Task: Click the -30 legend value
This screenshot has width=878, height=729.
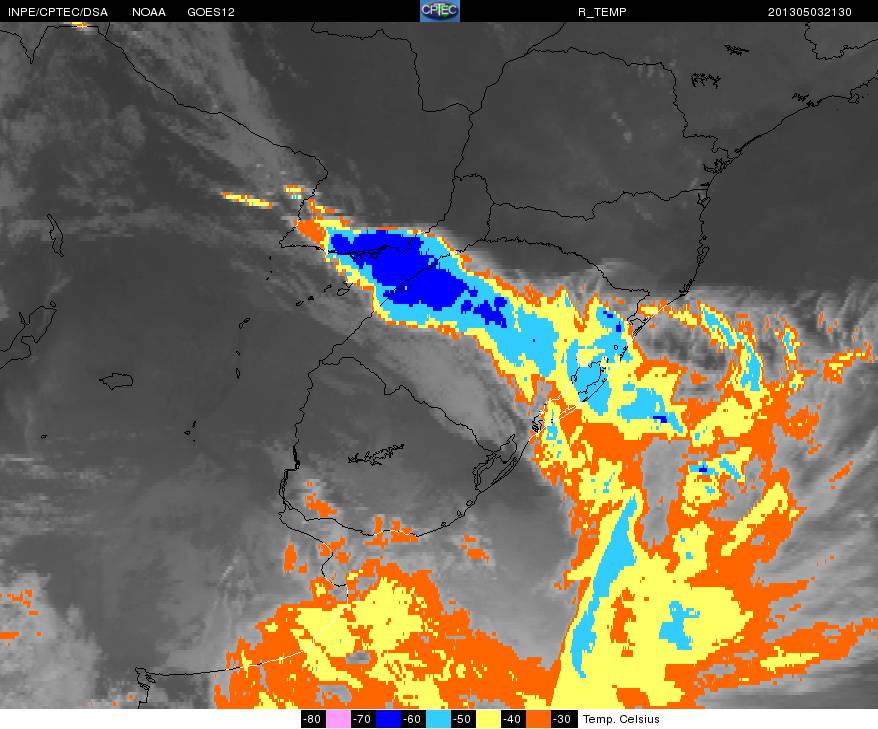Action: coord(562,719)
